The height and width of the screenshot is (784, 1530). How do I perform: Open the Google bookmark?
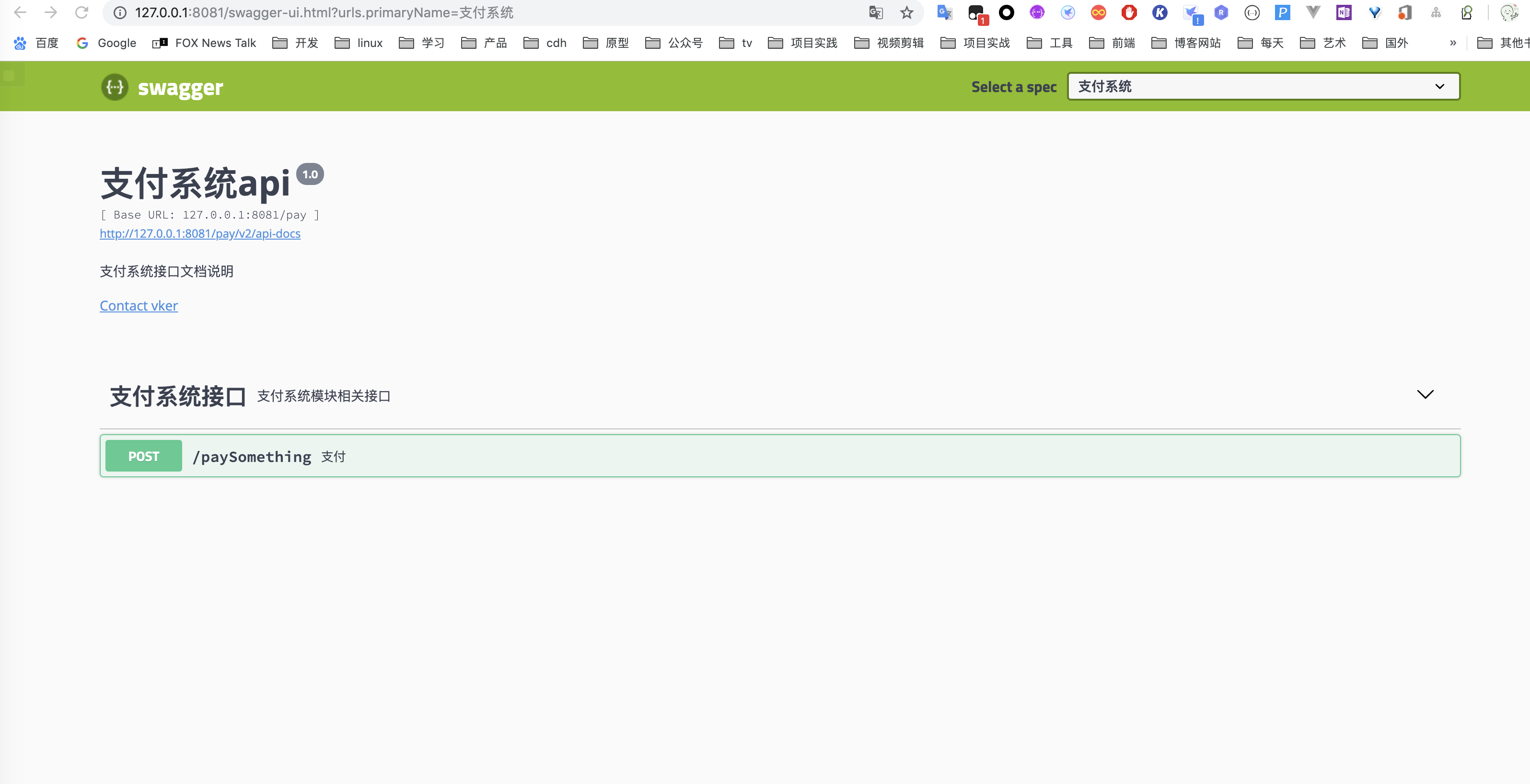coord(106,43)
